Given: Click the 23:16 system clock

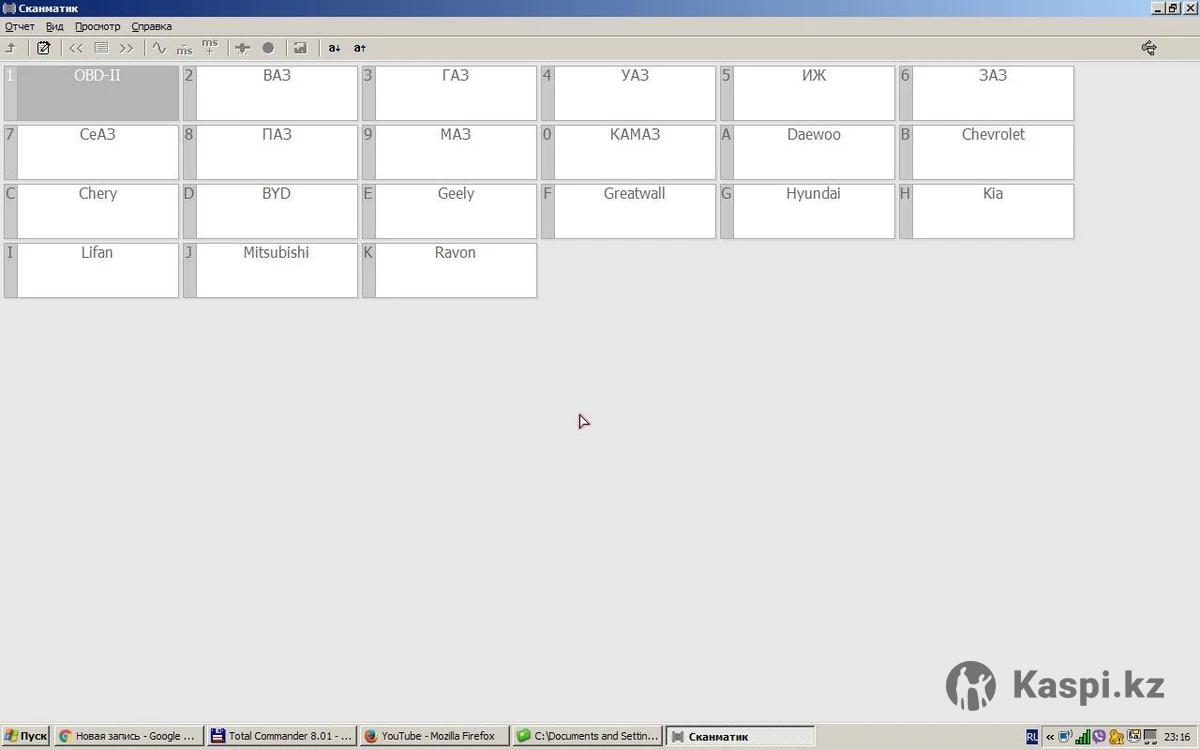Looking at the screenshot, I should coord(1177,737).
